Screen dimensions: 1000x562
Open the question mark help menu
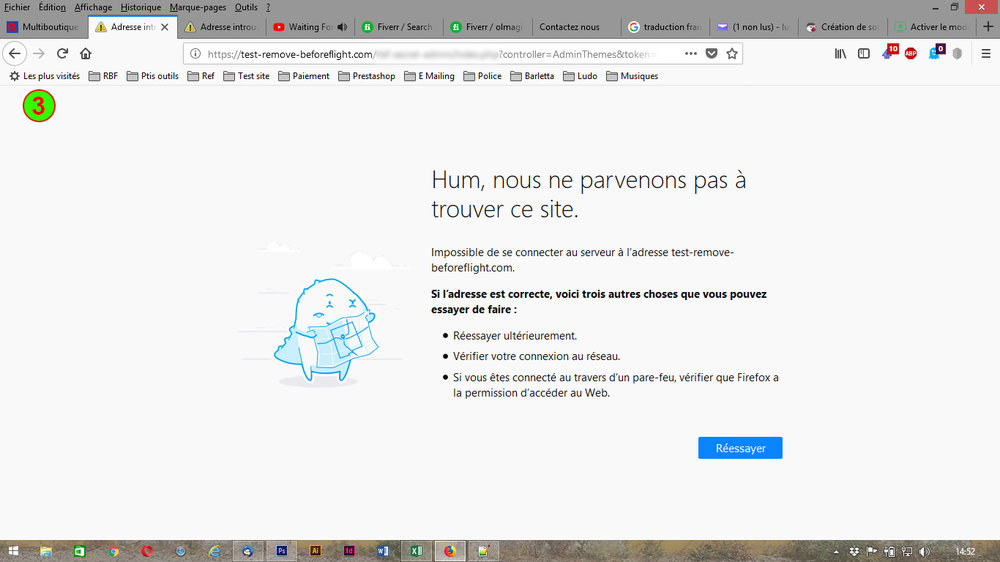[x=268, y=7]
